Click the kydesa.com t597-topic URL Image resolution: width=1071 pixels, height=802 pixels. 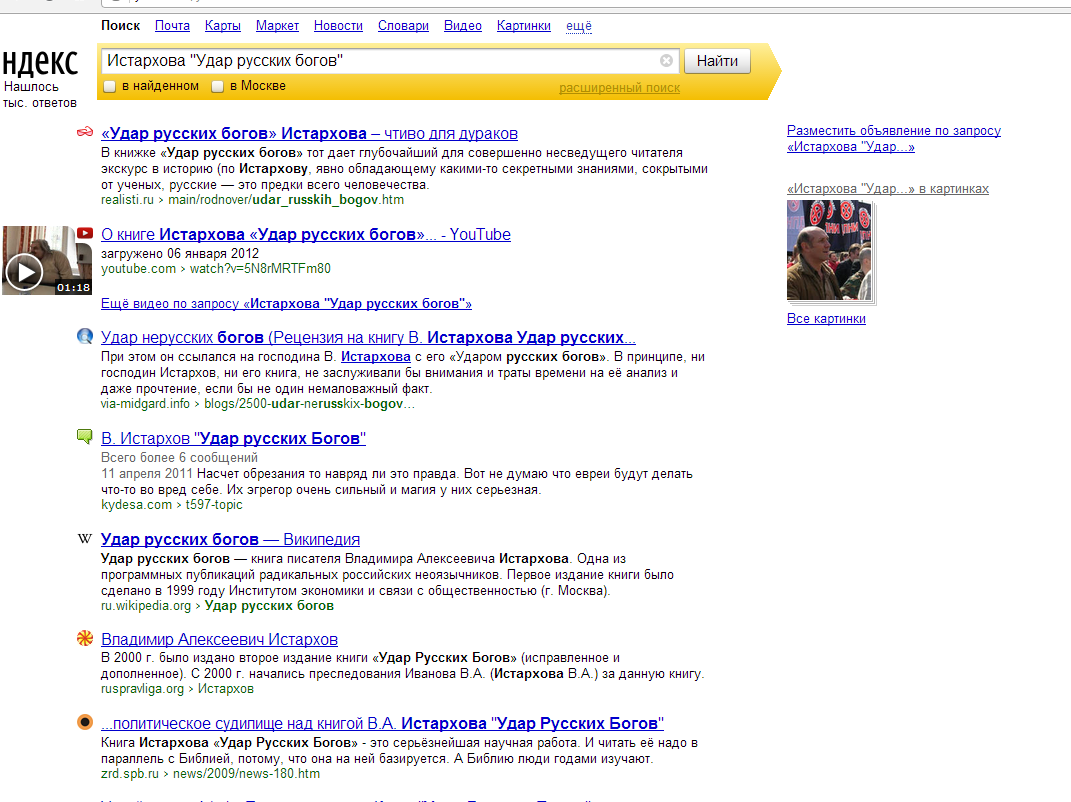point(171,505)
